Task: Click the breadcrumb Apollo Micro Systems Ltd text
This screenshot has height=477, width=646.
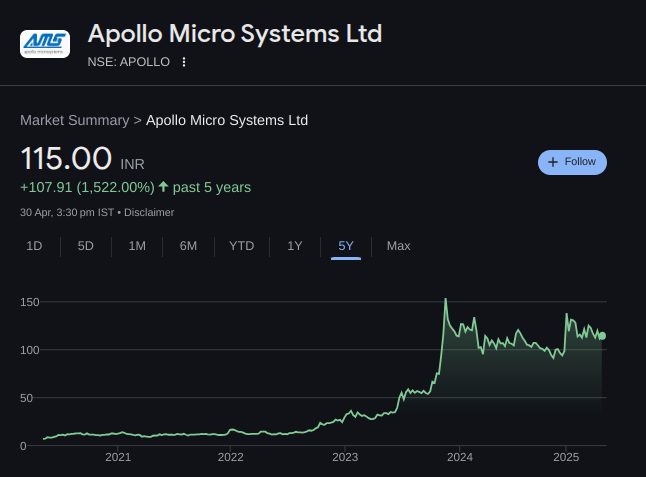Action: click(x=227, y=120)
